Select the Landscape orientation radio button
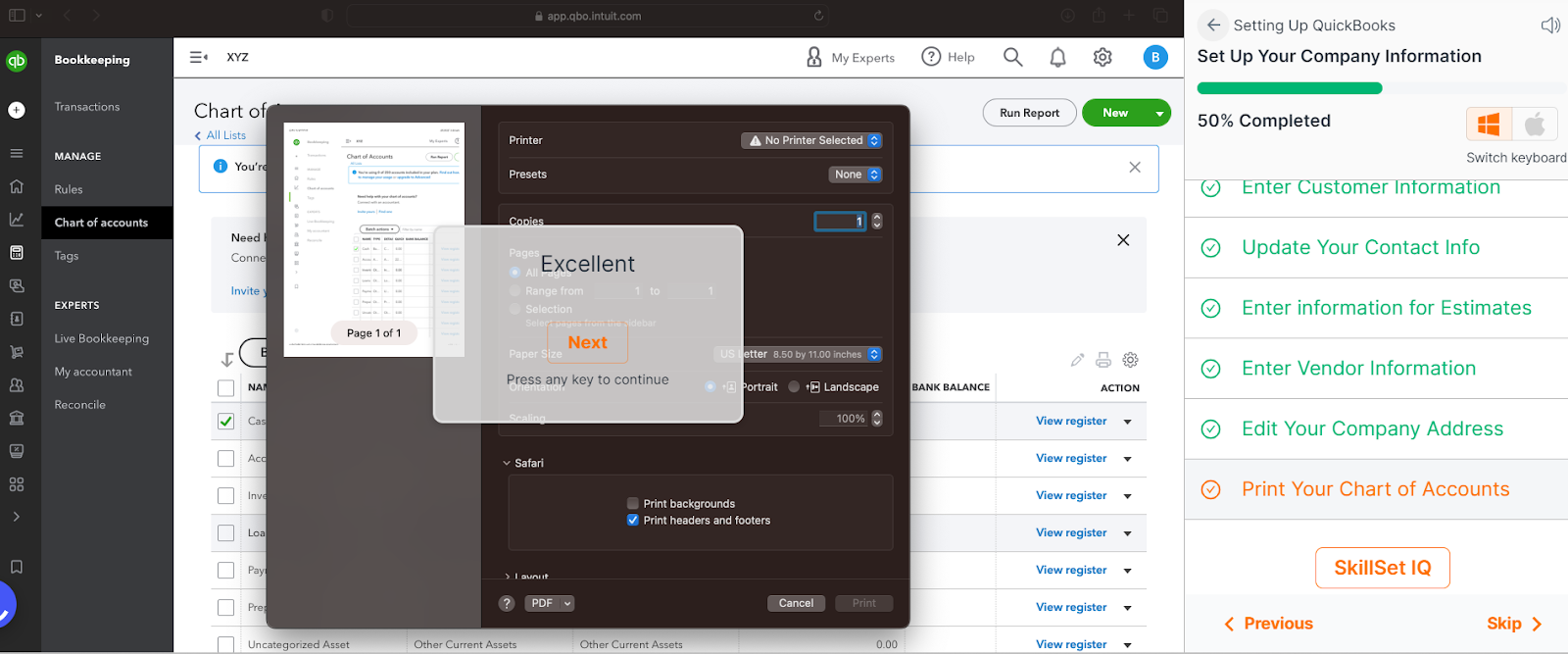 [794, 387]
